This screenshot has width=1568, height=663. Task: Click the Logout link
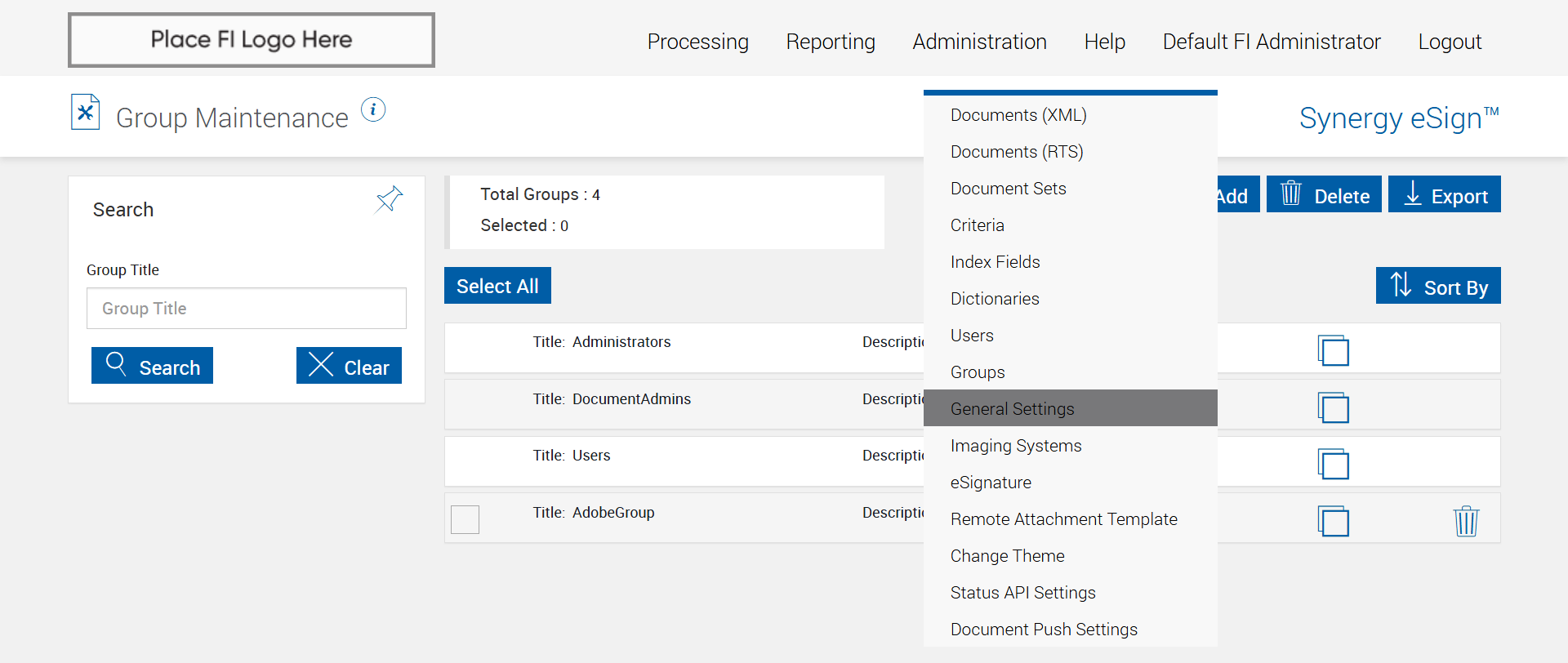click(1449, 42)
